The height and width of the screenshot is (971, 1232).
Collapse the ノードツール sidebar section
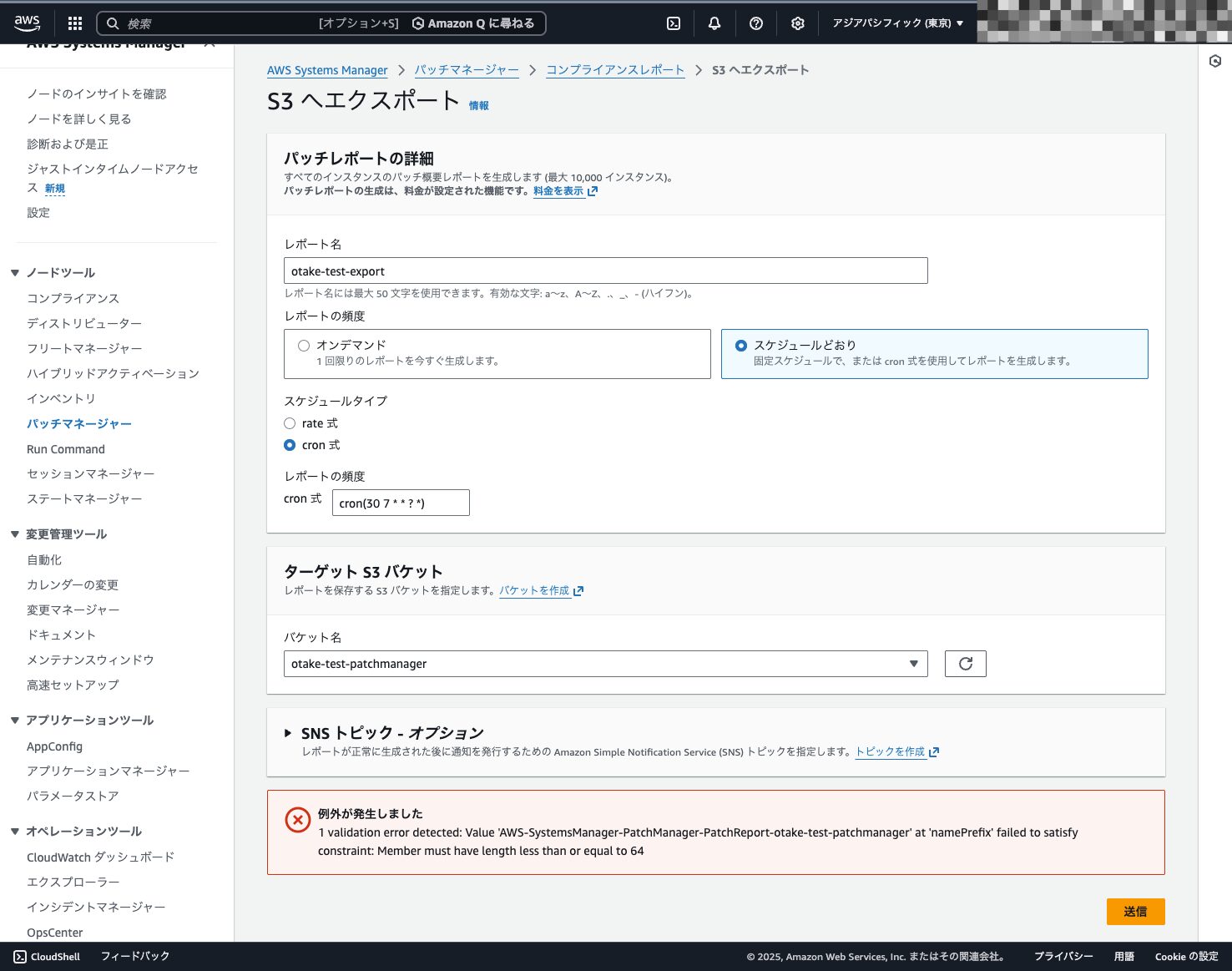point(15,273)
